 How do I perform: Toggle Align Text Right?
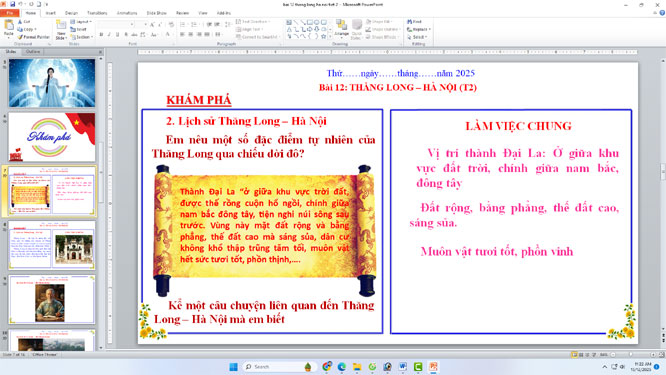pyautogui.click(x=199, y=34)
